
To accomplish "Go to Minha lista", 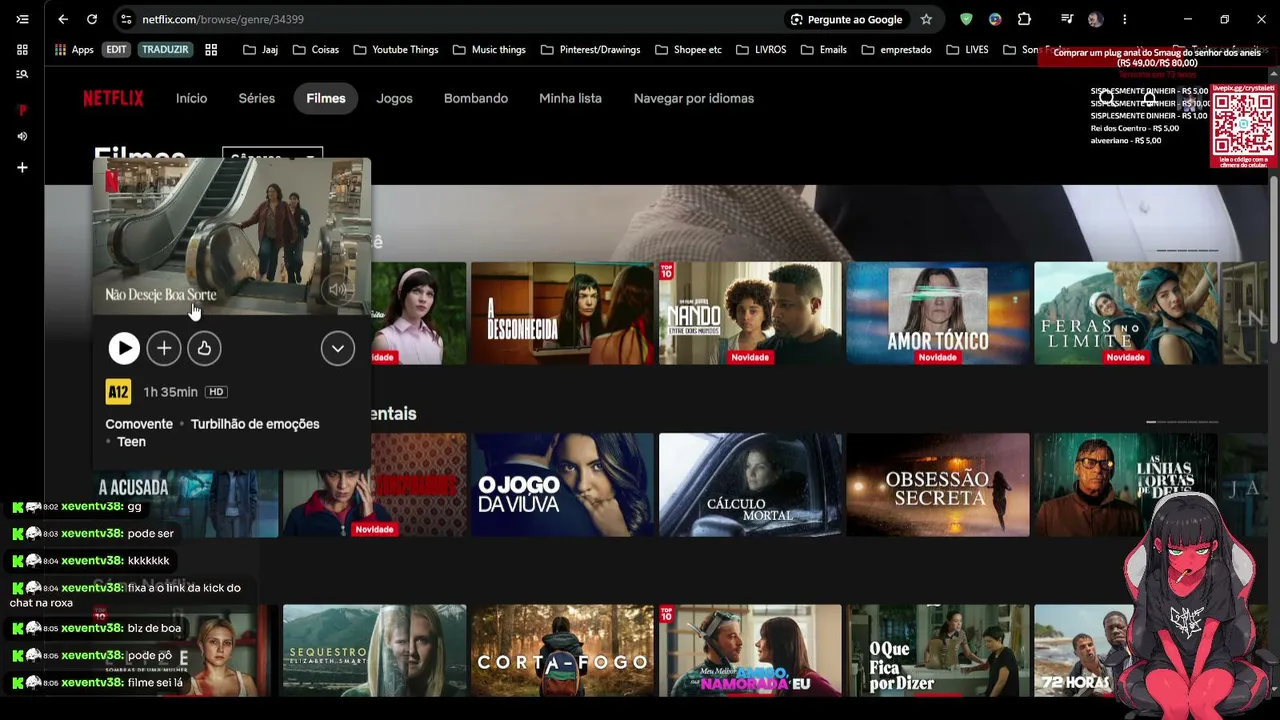I will [570, 98].
